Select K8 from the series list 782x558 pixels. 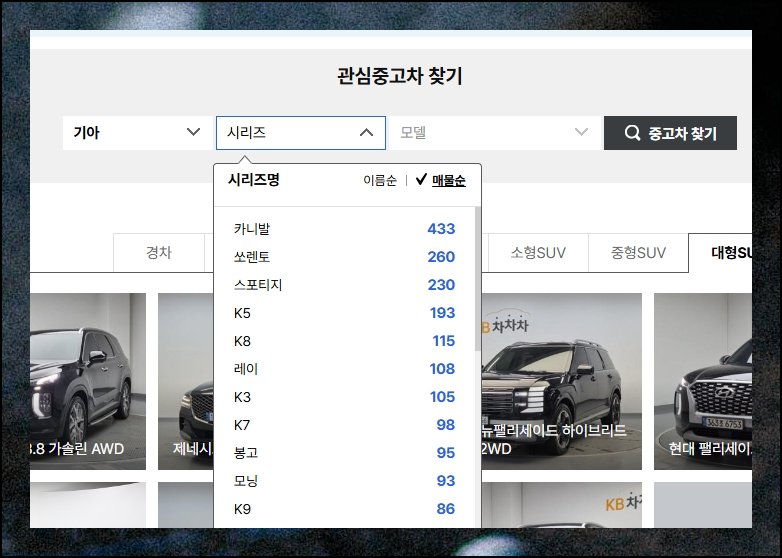click(344, 341)
